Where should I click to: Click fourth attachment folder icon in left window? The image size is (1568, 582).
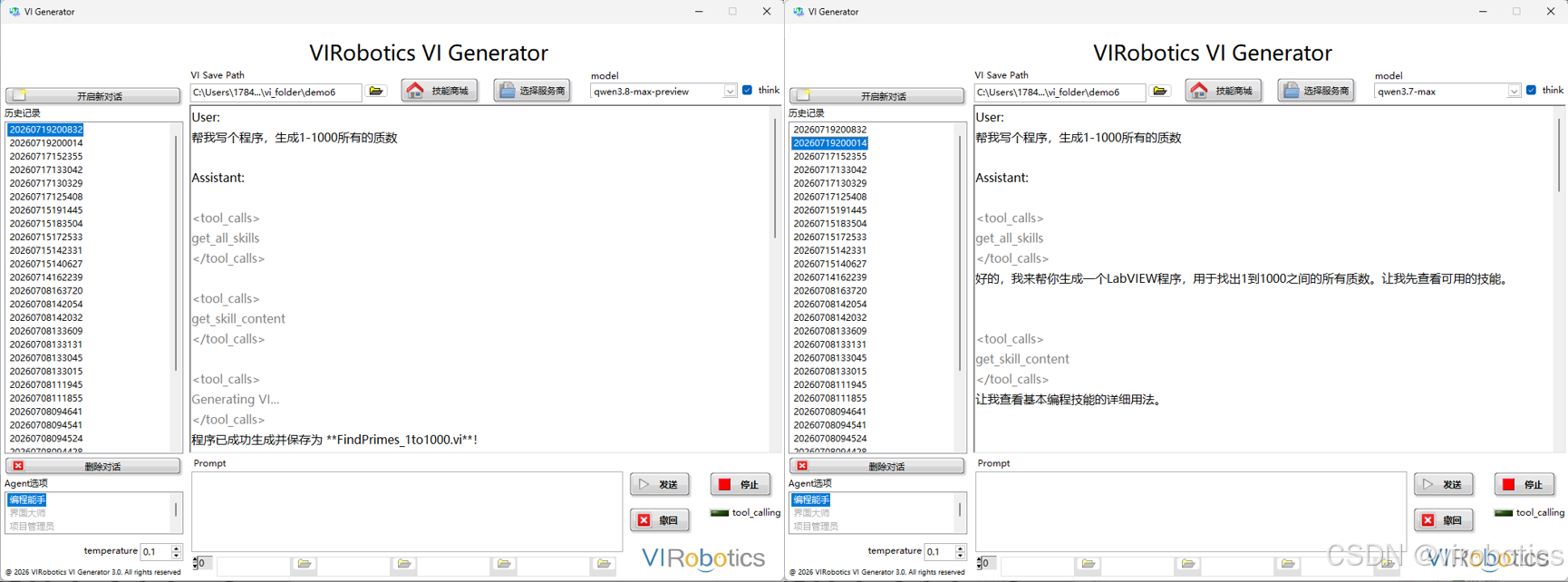(x=604, y=564)
